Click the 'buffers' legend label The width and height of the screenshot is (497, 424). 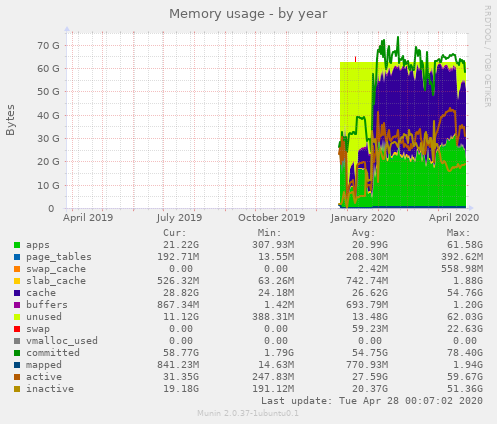pos(47,305)
